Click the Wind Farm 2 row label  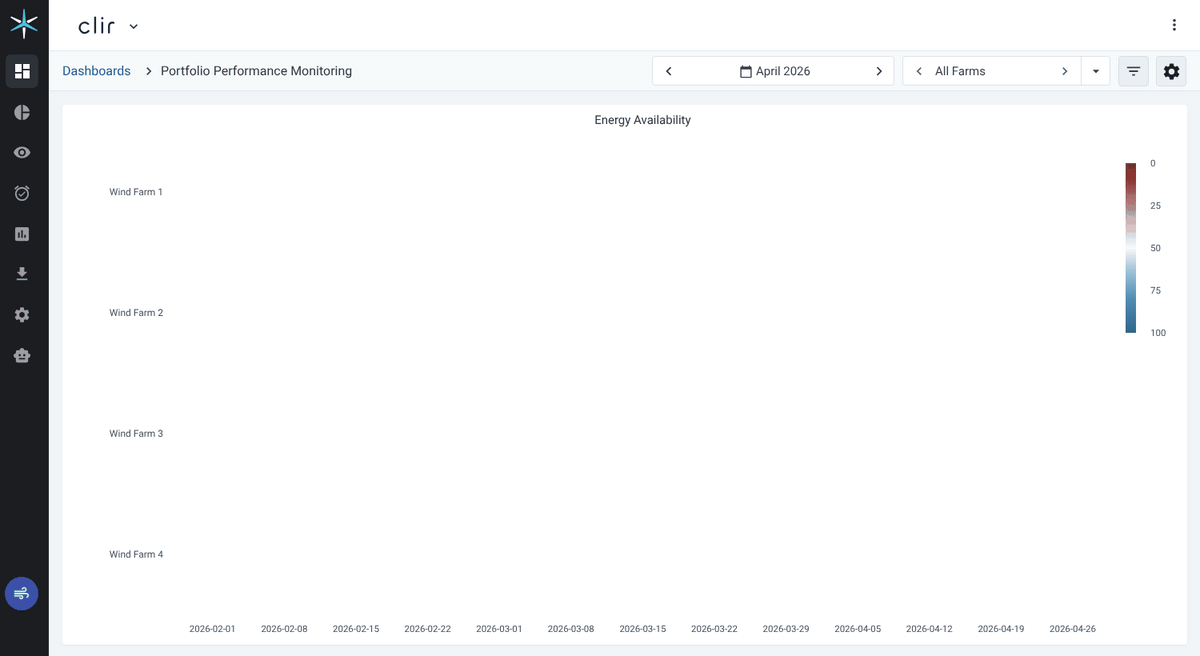coord(136,313)
